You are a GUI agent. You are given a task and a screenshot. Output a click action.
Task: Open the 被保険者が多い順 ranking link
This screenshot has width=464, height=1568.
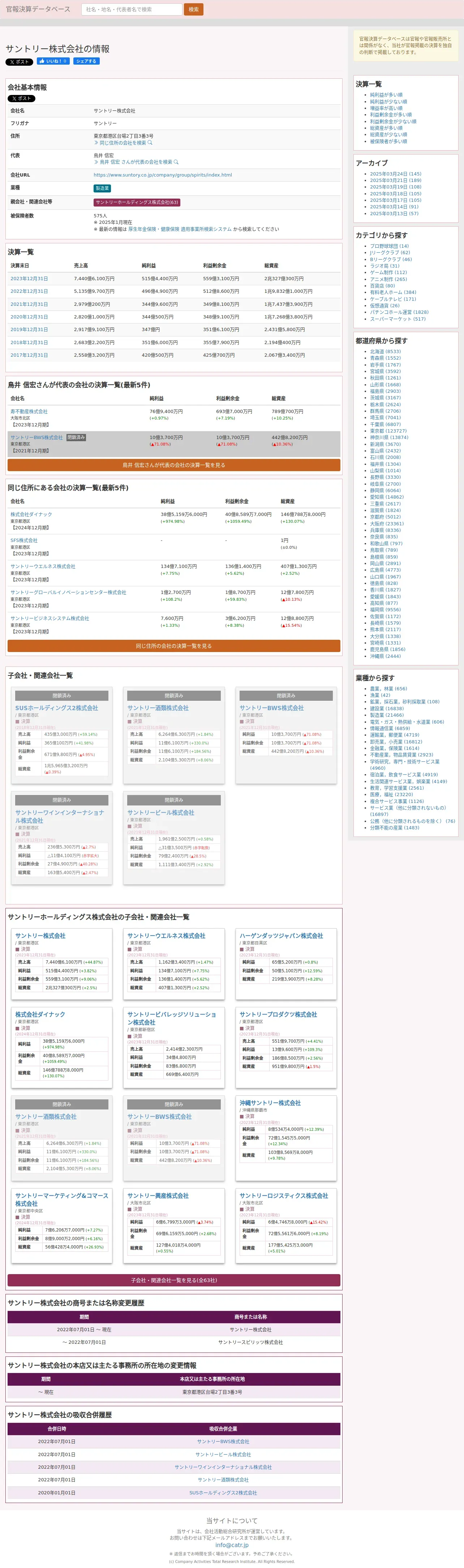(388, 141)
